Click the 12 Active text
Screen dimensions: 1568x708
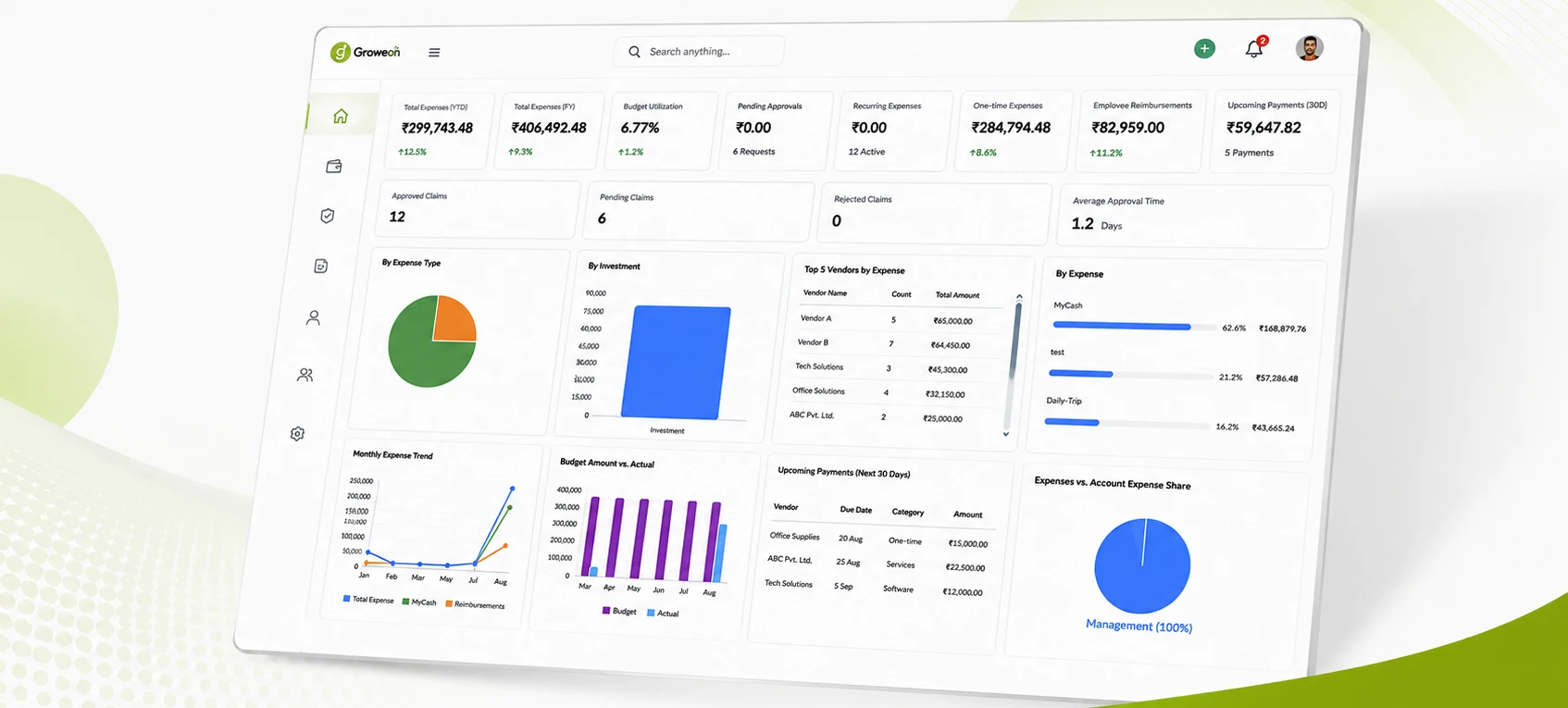(x=866, y=152)
